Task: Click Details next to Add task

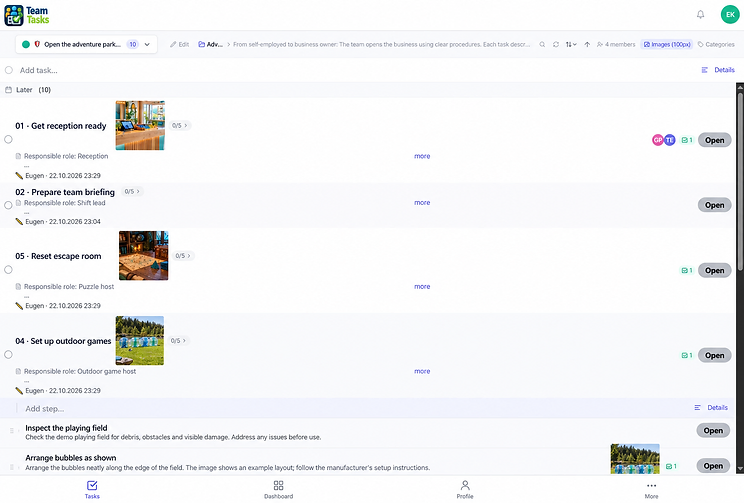Action: click(718, 70)
